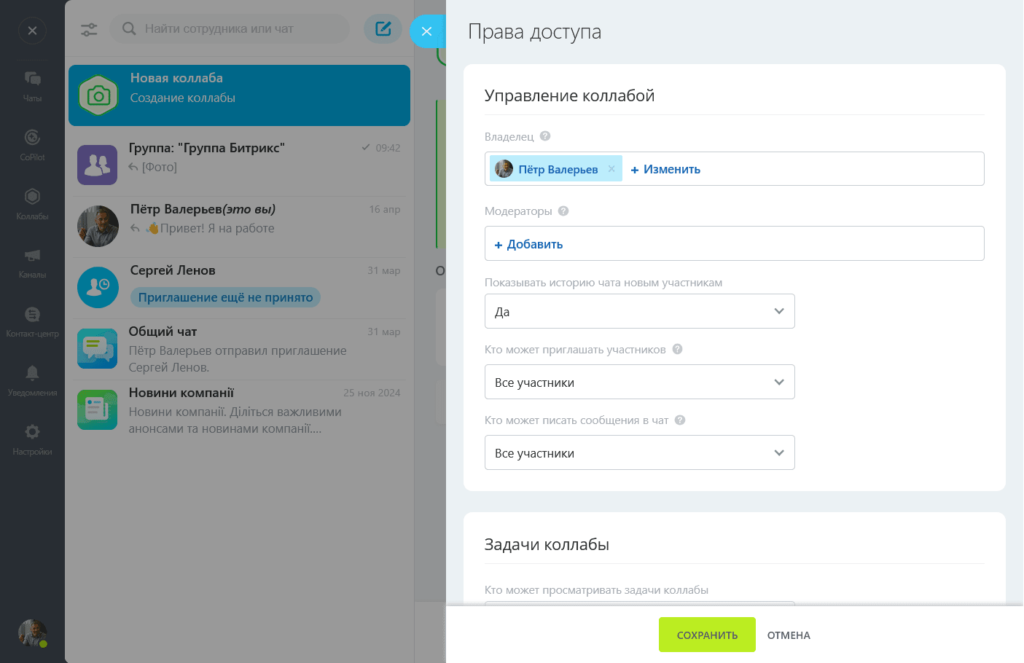
Task: Save access rights with СОХРАНИТЬ
Action: click(707, 634)
